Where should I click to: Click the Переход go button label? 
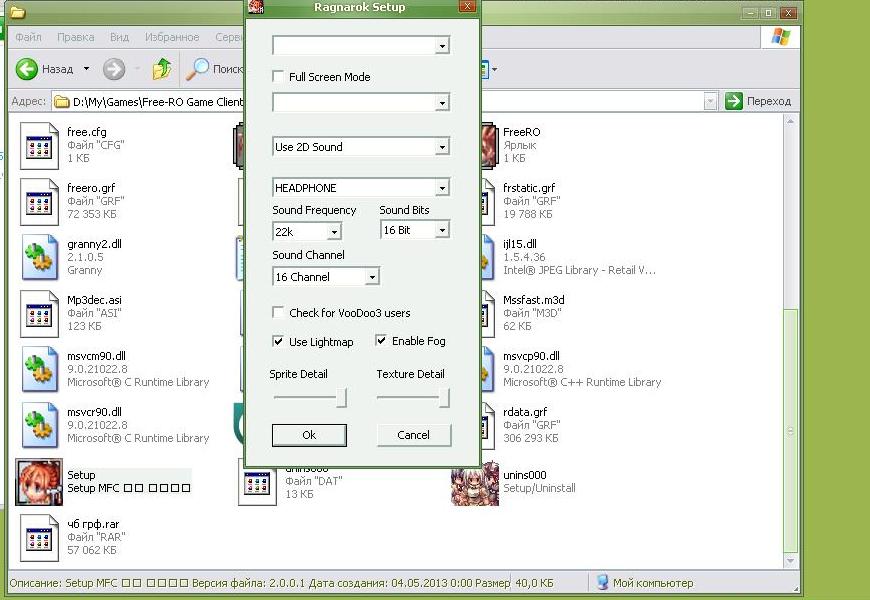768,102
